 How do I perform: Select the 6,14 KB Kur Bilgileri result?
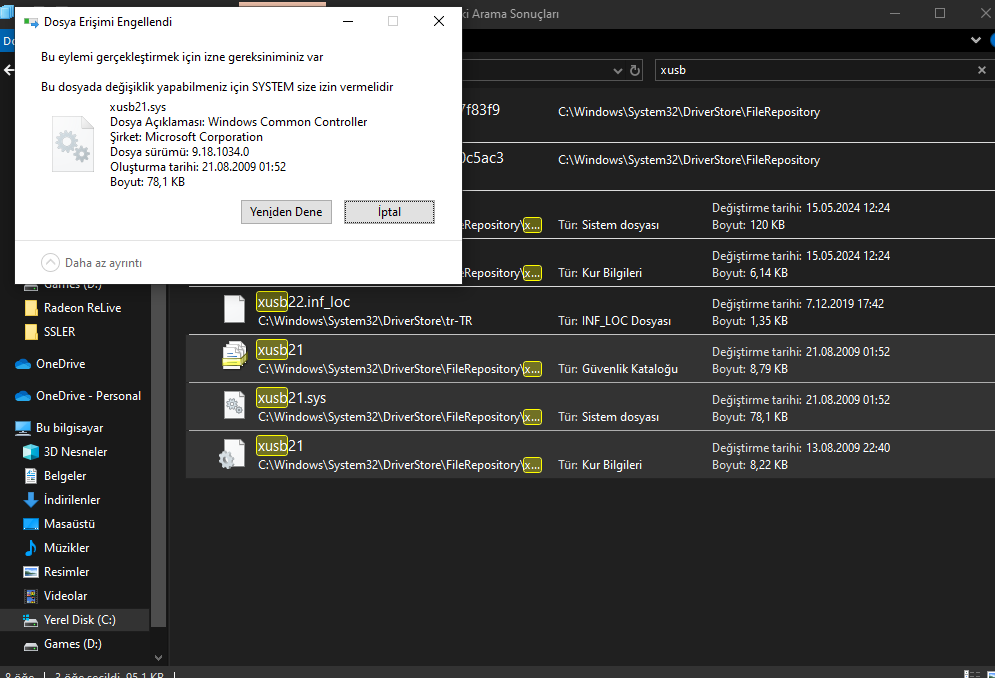[x=728, y=263]
